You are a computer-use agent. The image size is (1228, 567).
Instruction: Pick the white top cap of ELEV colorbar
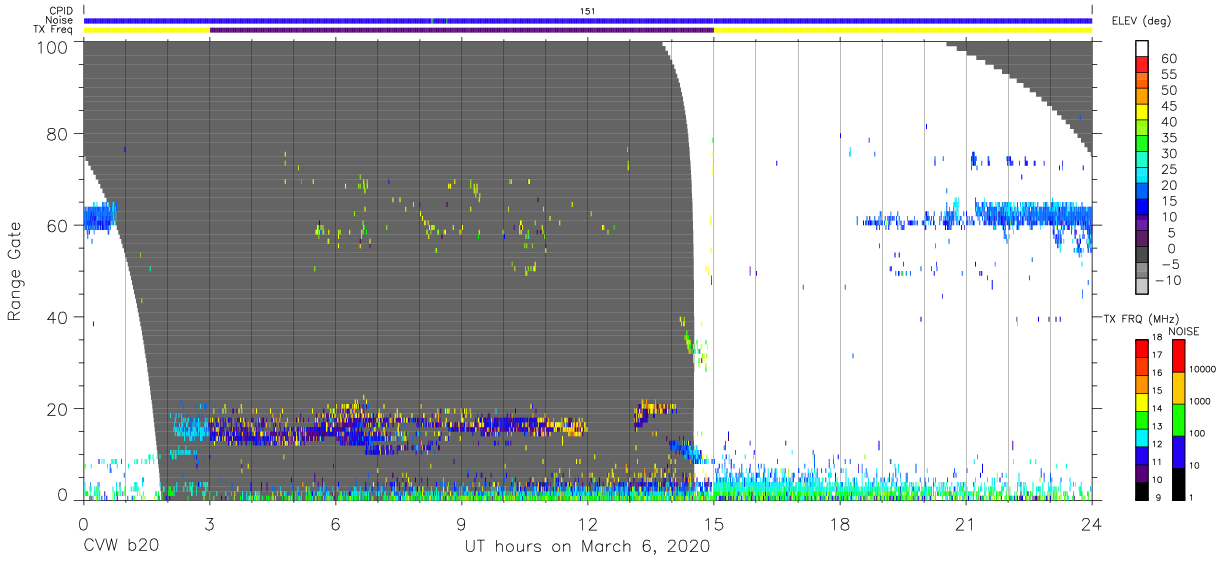point(1142,46)
